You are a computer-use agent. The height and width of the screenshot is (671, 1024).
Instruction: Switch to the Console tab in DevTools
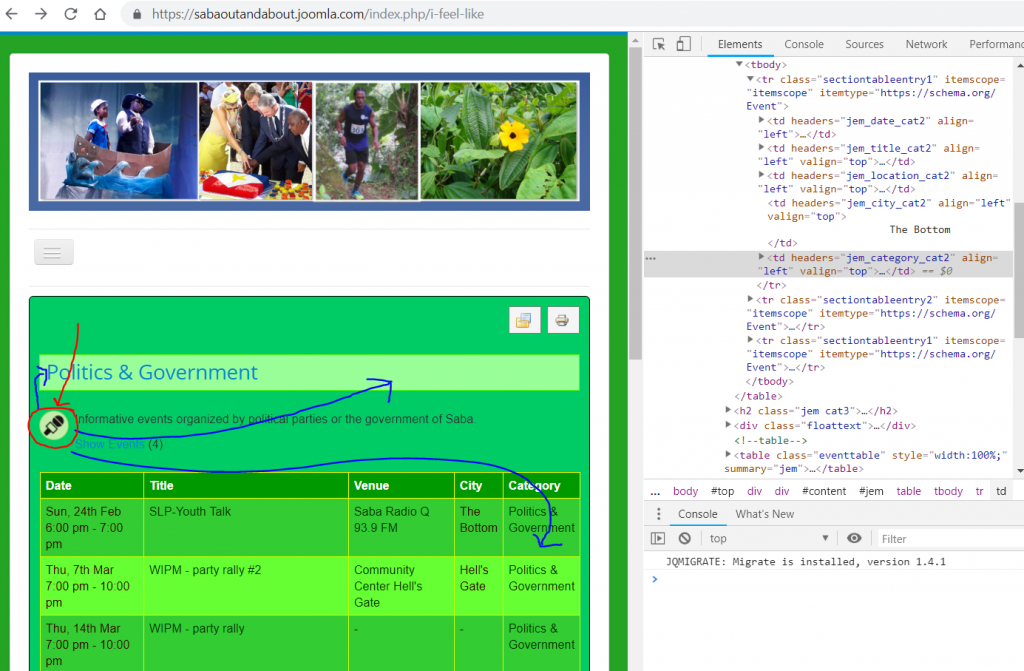pos(804,44)
